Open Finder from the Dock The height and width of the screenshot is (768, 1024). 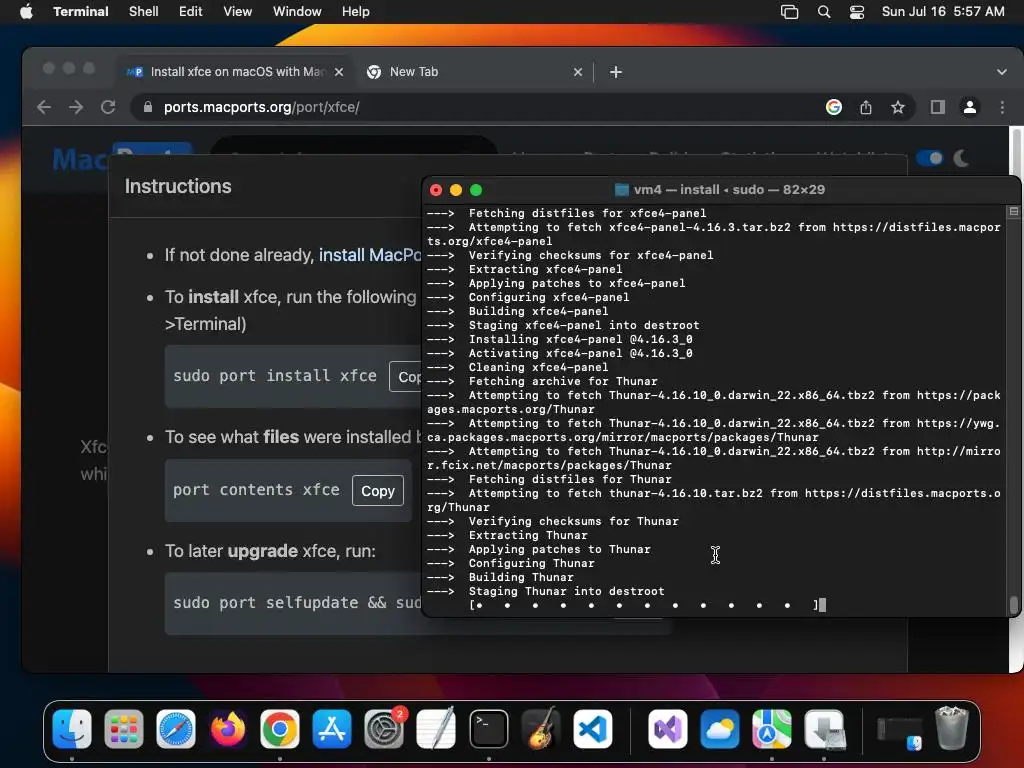[72, 729]
